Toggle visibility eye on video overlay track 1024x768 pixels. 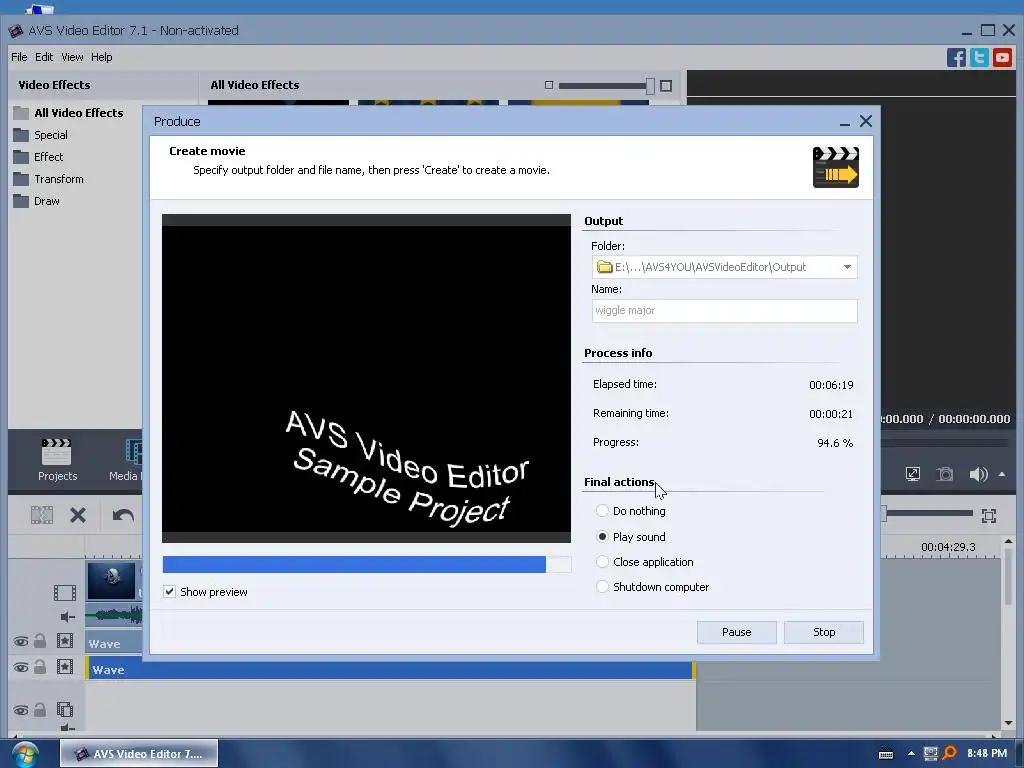coord(21,711)
